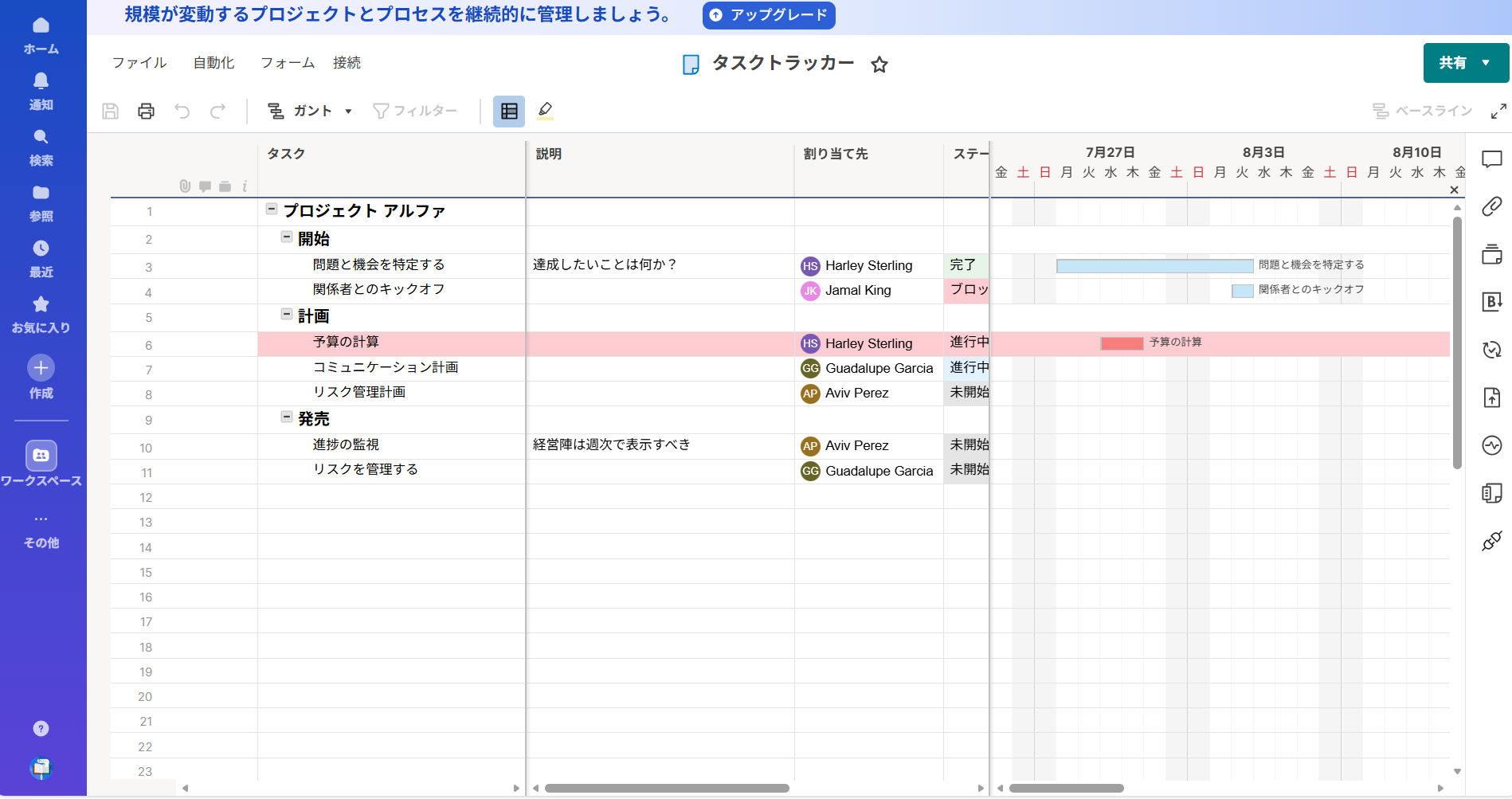
Task: Print the task tracker sheet
Action: coord(146,111)
